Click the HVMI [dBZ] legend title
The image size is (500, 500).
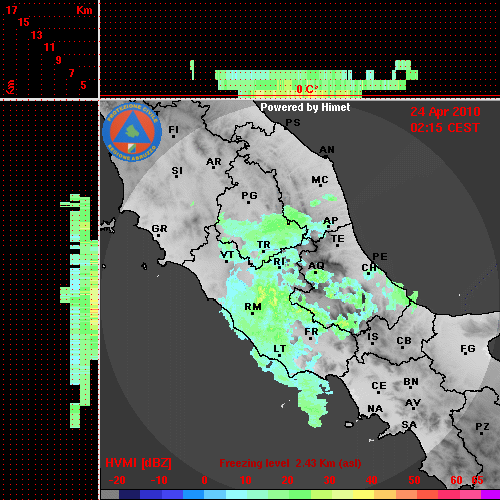point(138,463)
